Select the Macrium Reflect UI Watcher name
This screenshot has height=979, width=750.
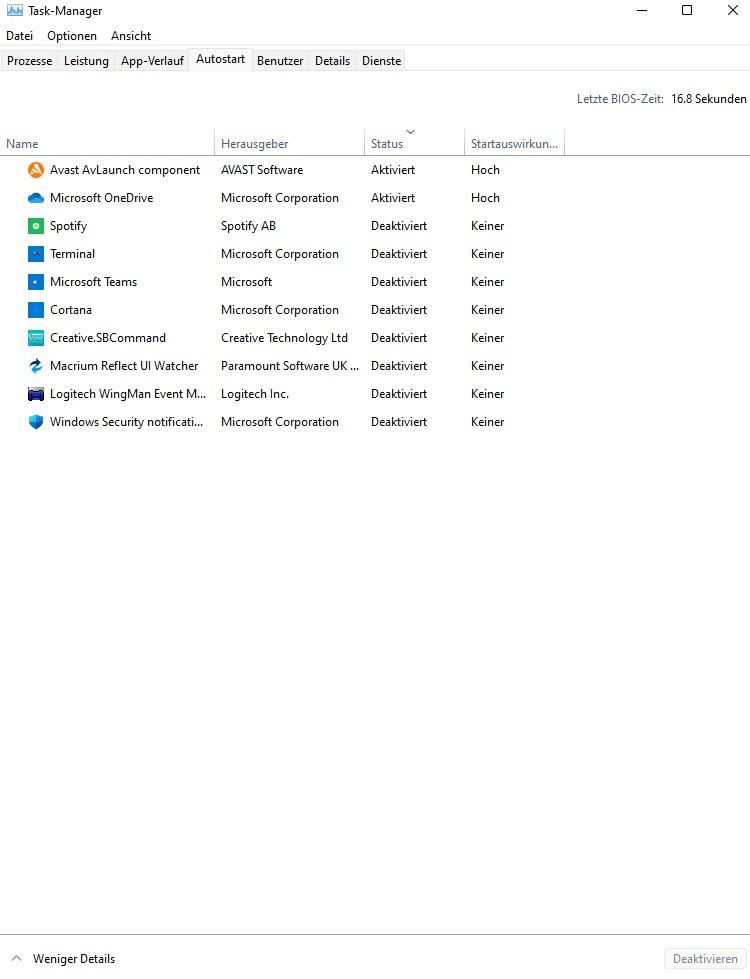(x=124, y=366)
